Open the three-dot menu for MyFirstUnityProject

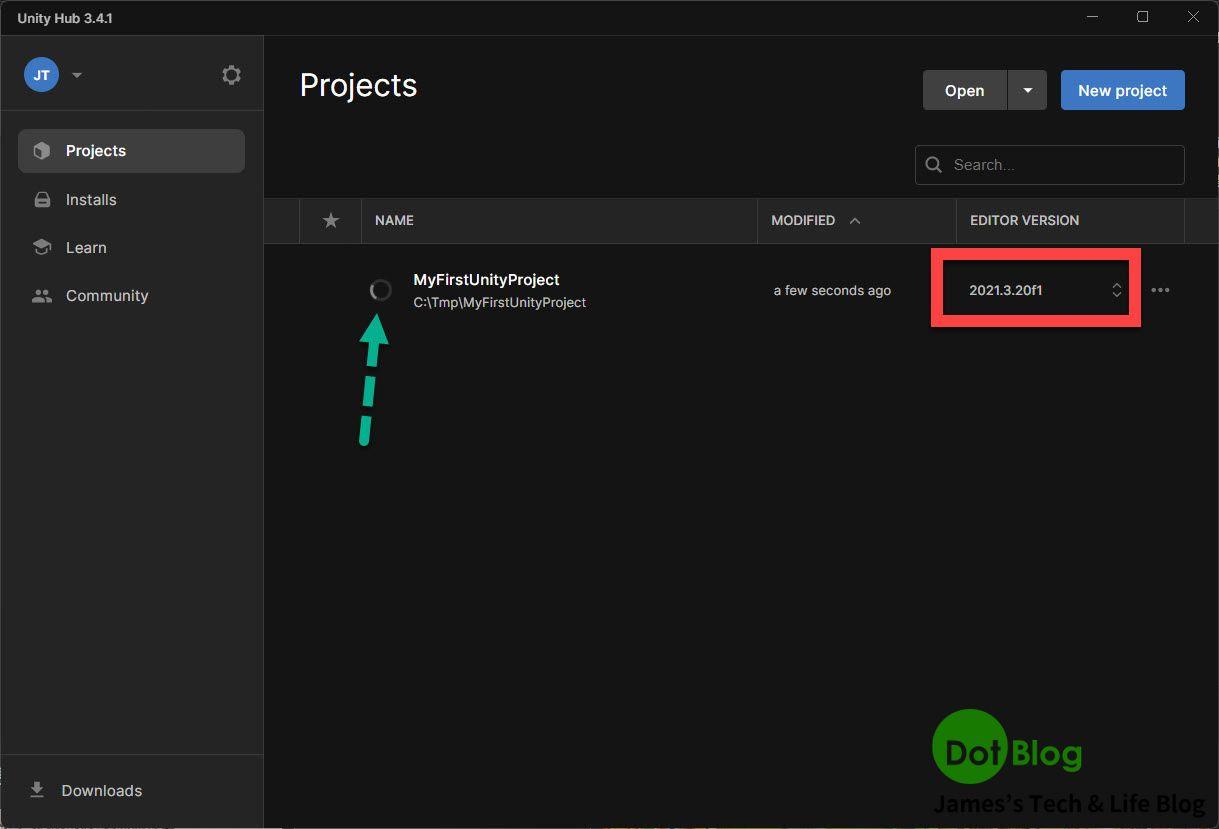pos(1160,290)
